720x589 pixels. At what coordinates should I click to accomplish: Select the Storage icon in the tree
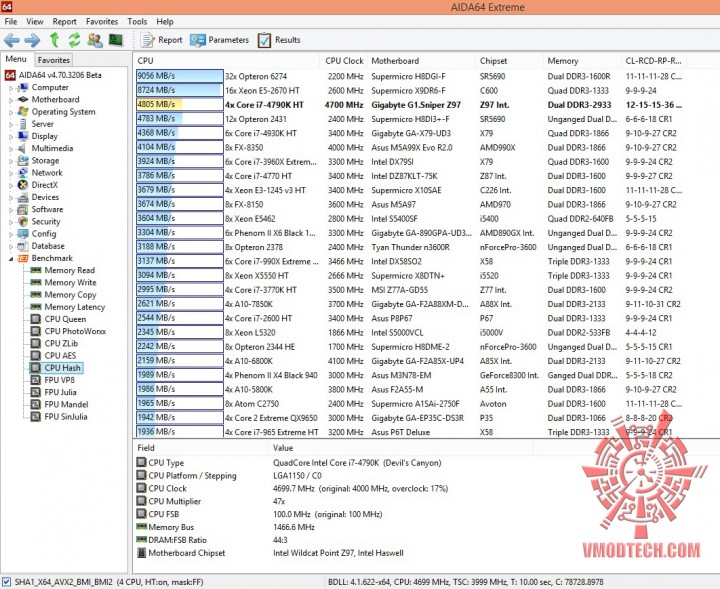[23, 160]
